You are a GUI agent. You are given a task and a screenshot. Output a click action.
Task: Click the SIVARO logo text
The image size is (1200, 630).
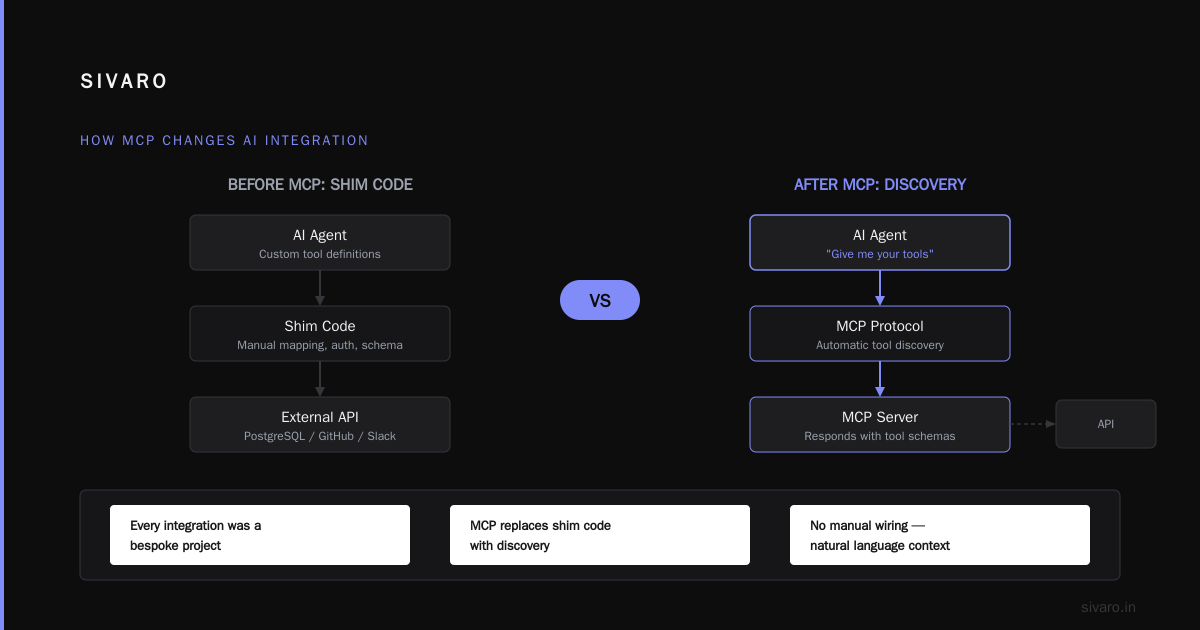[124, 82]
